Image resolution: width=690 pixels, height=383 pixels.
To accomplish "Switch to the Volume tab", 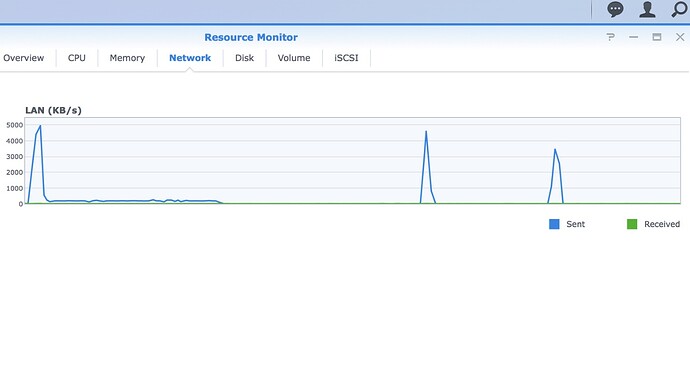I will [294, 58].
